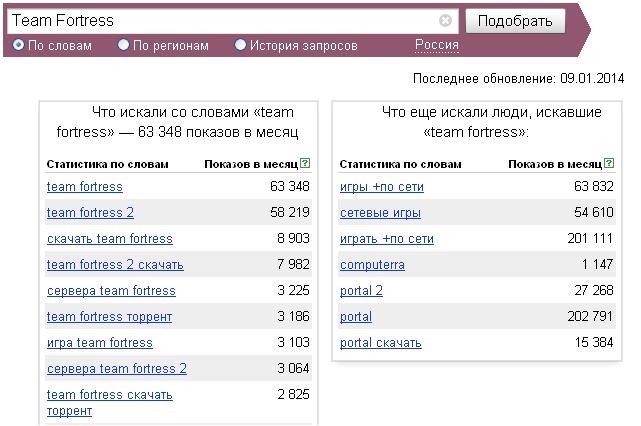Select the 'По словам' radio option
This screenshot has height=426, width=641.
point(18,45)
